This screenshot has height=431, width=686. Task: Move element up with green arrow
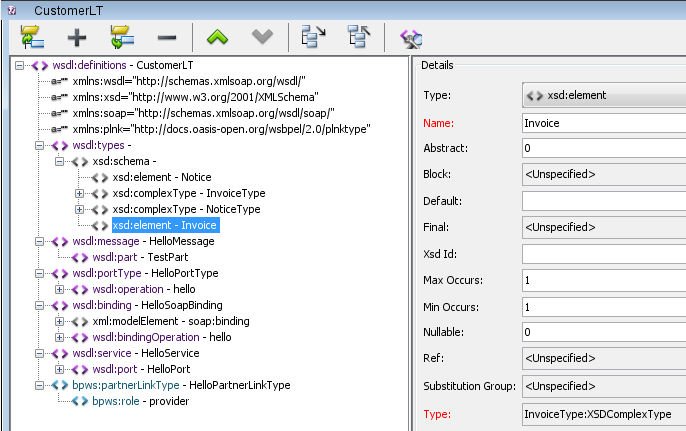click(x=217, y=37)
